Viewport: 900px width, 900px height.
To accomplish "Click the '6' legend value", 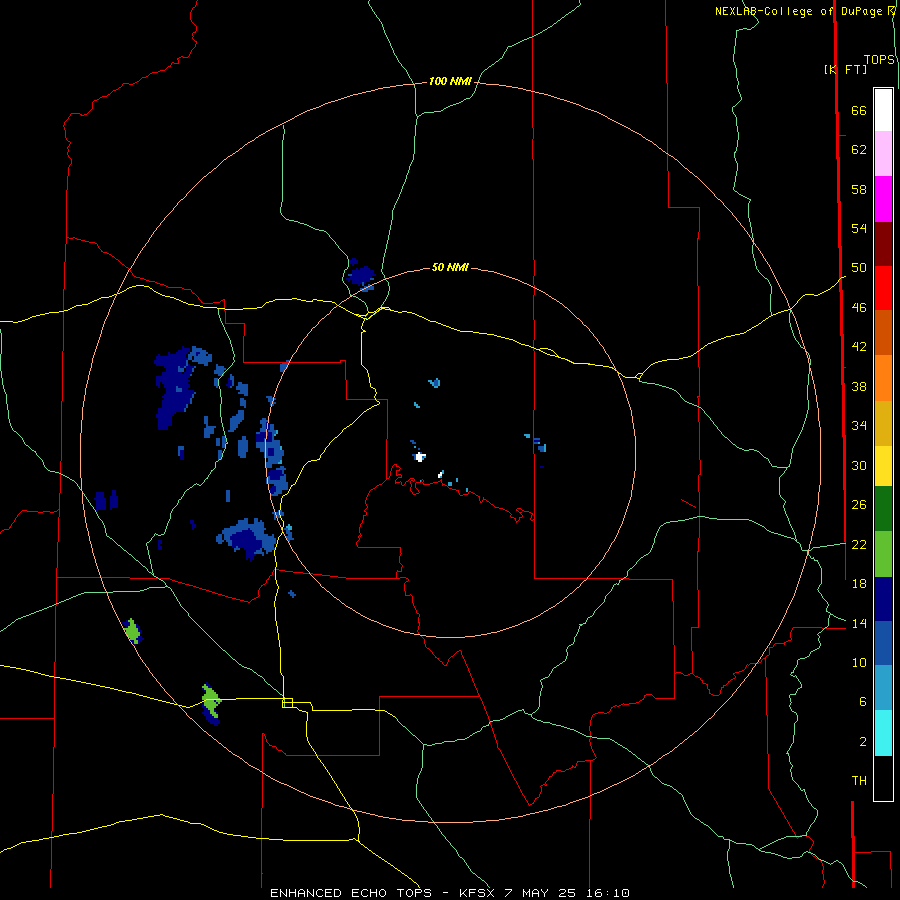I will 863,701.
